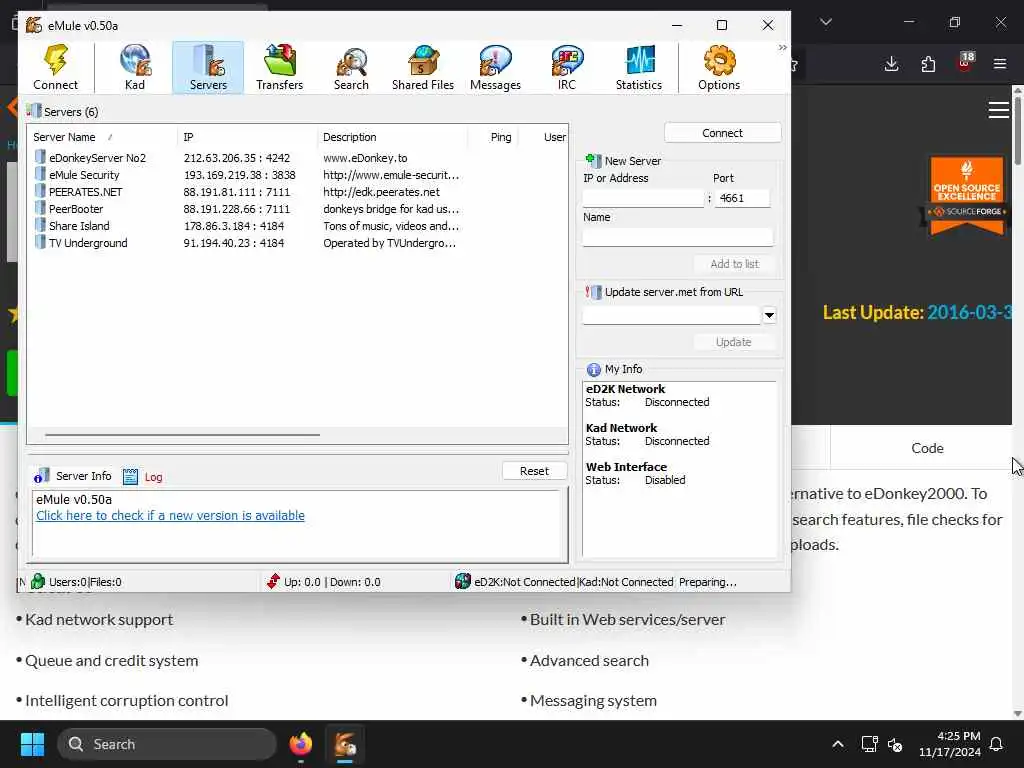
Task: Open the Shared Files toolbar icon
Action: pyautogui.click(x=423, y=67)
